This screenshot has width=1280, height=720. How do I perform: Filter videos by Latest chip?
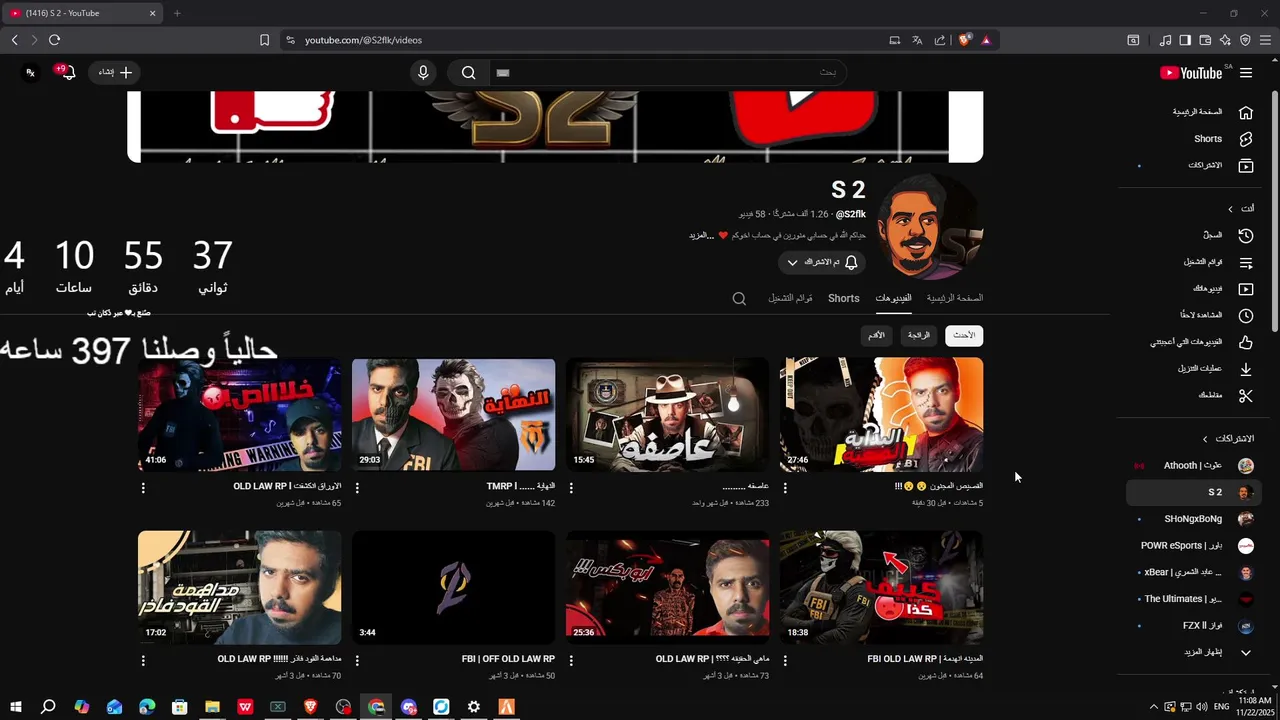[964, 335]
